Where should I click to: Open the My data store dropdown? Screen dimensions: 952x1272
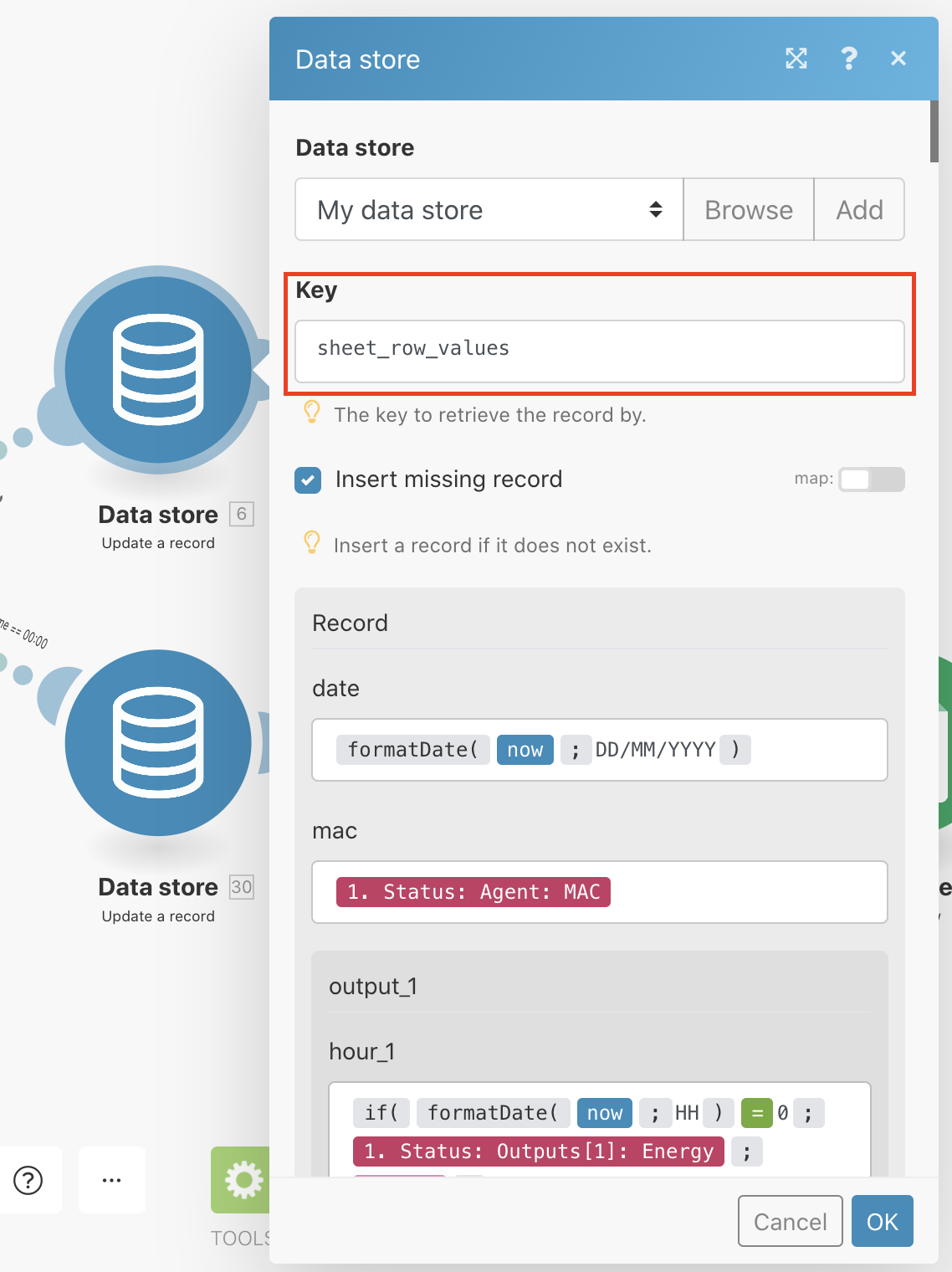(x=489, y=209)
